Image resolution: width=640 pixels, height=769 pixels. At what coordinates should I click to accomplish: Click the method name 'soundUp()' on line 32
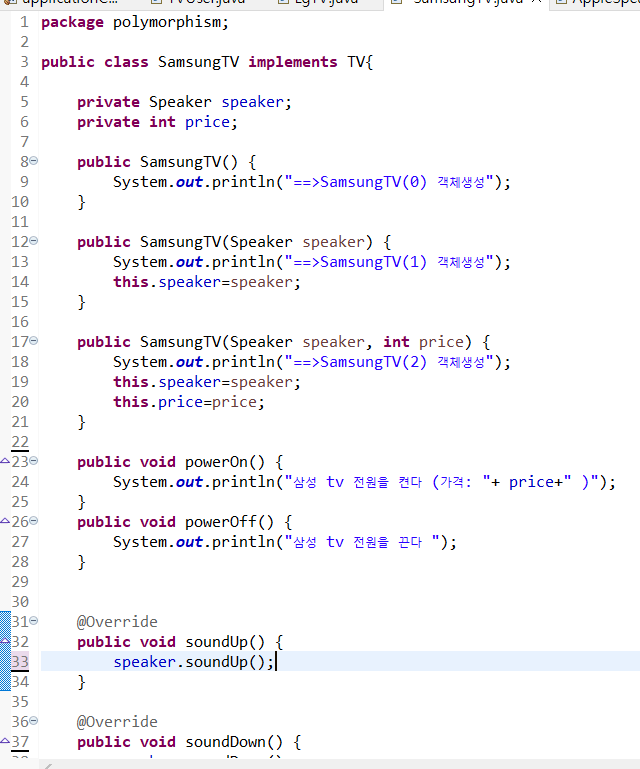pos(225,642)
